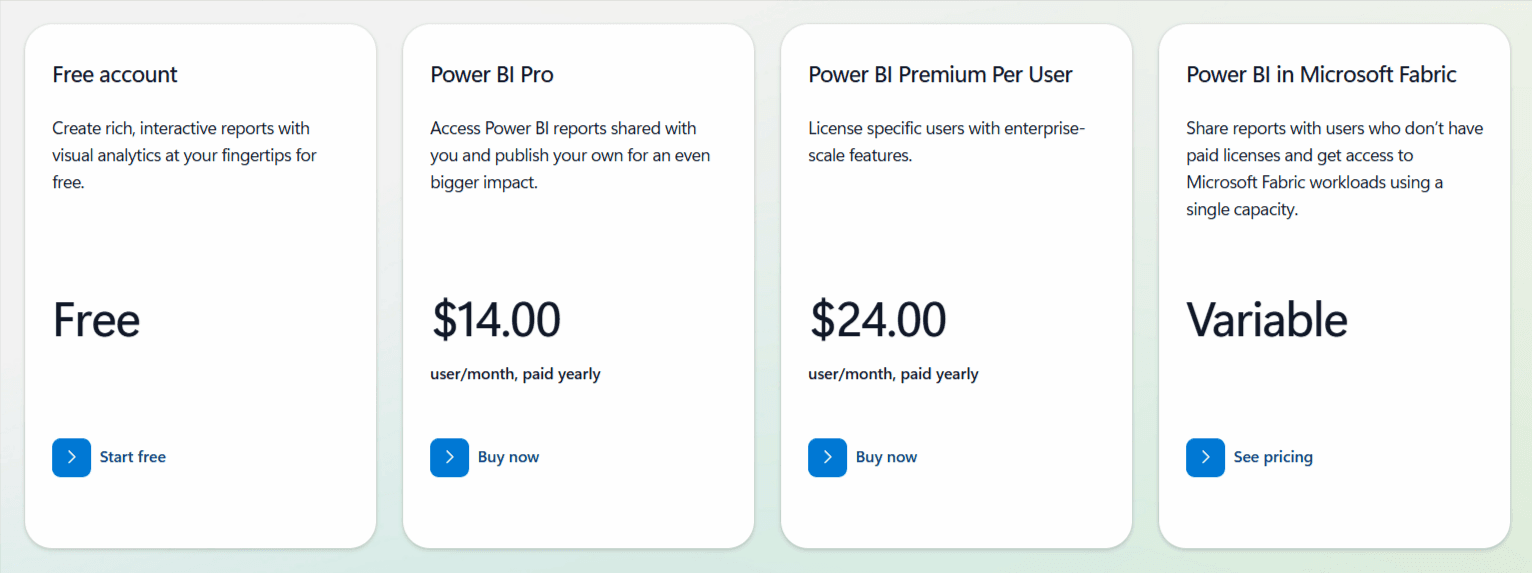Click the Free account description paragraph
Screen dimensions: 1532x573
185,156
